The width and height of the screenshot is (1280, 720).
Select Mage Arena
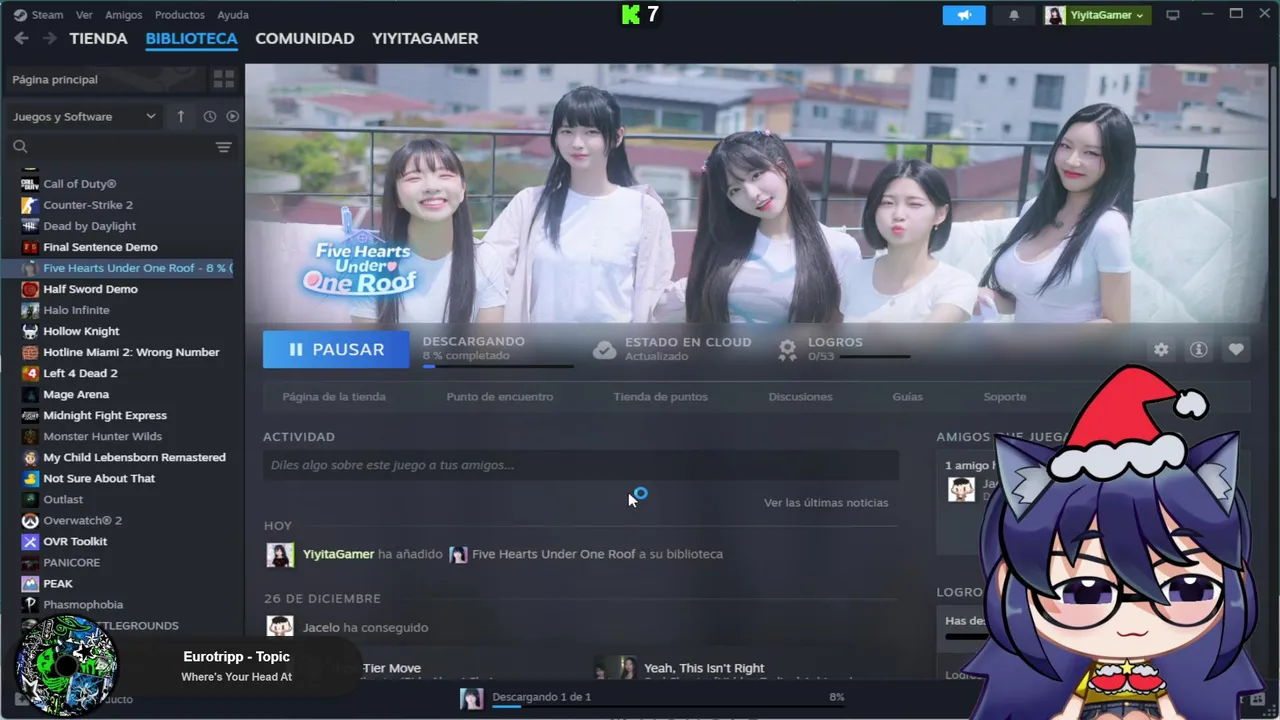(76, 394)
